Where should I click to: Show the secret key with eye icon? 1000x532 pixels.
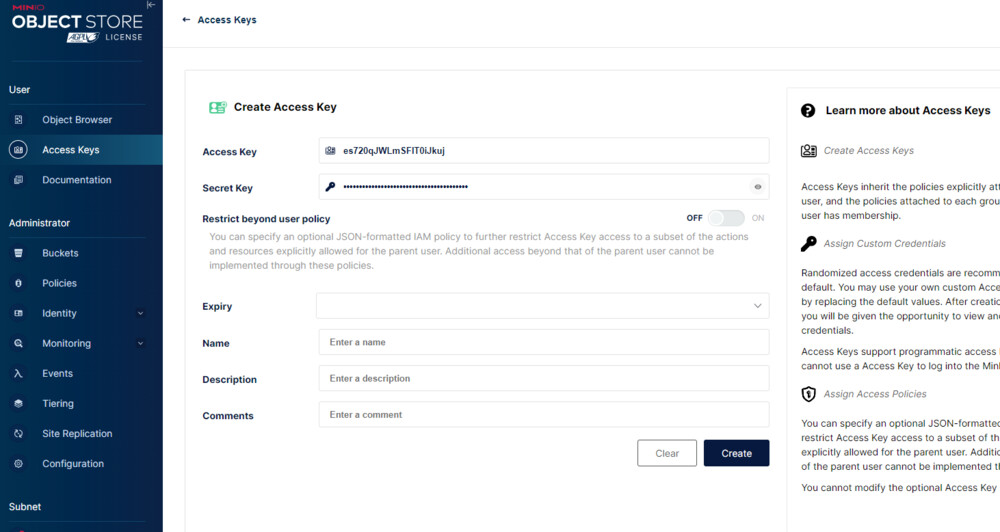click(x=757, y=186)
